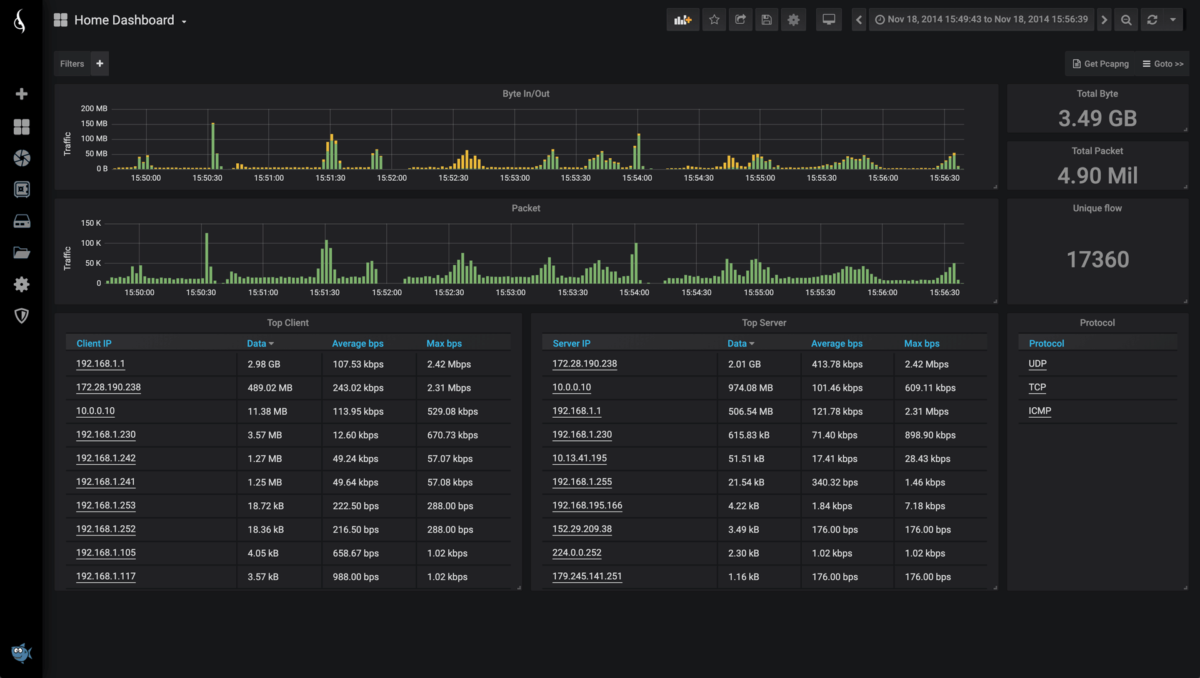Image resolution: width=1200 pixels, height=678 pixels.
Task: Open dashboard settings via the gear icon
Action: click(793, 19)
